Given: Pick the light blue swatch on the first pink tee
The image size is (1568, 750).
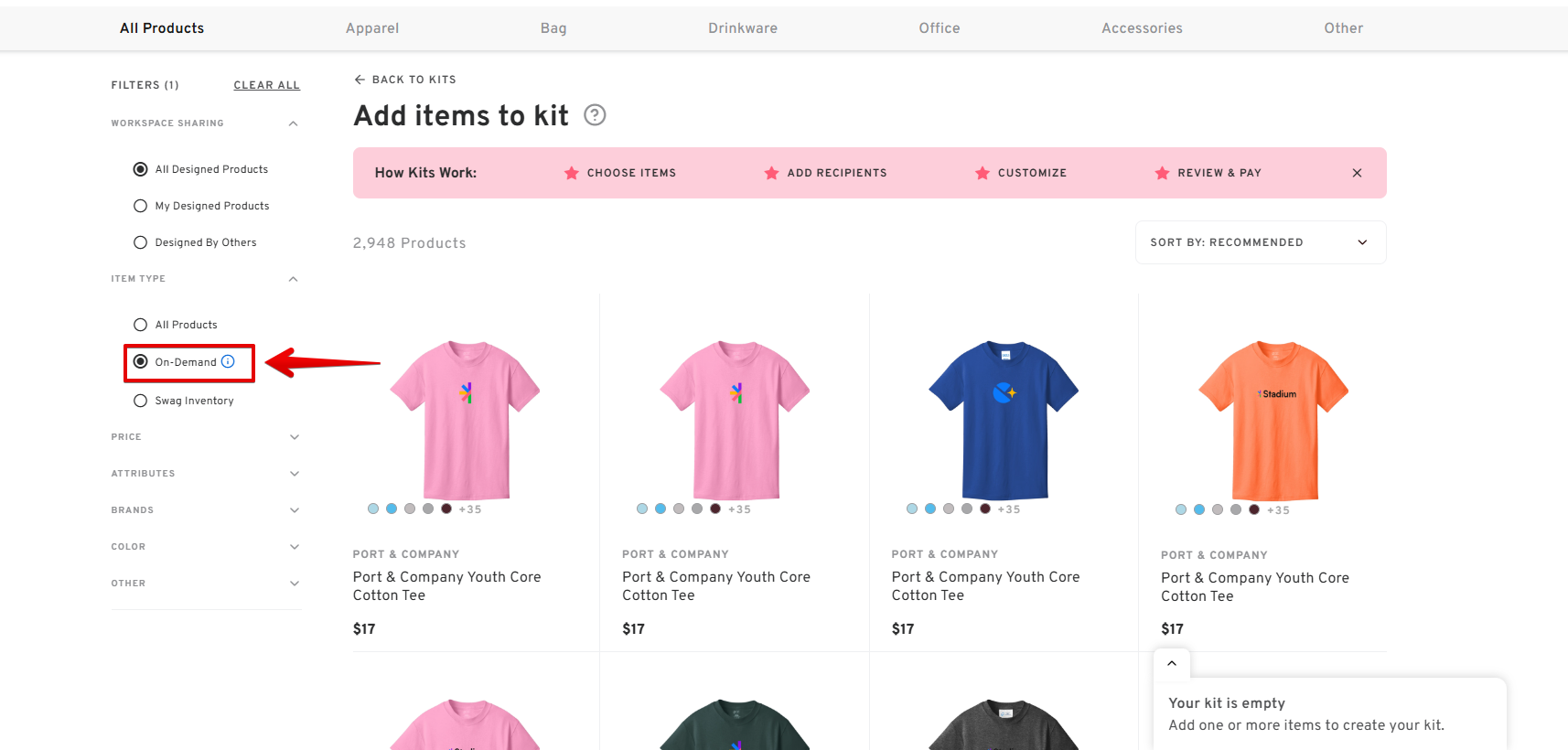Looking at the screenshot, I should tap(373, 509).
